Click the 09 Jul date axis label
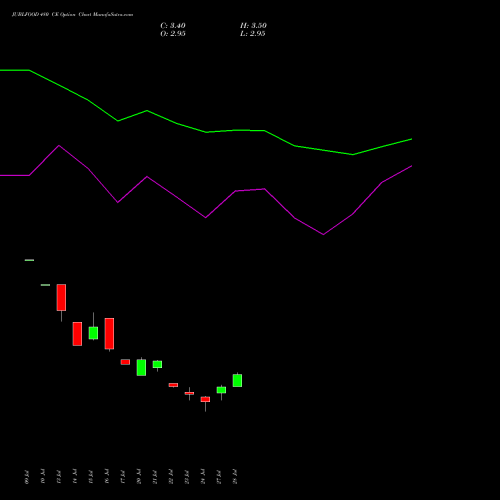500x500 pixels. point(27,477)
